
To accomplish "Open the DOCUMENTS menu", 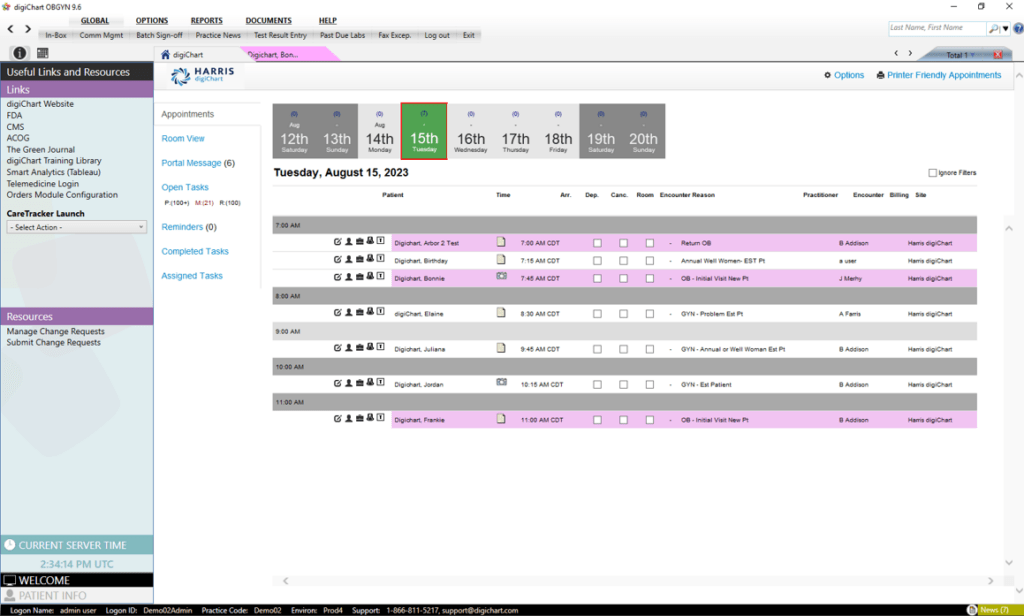I will click(x=268, y=21).
